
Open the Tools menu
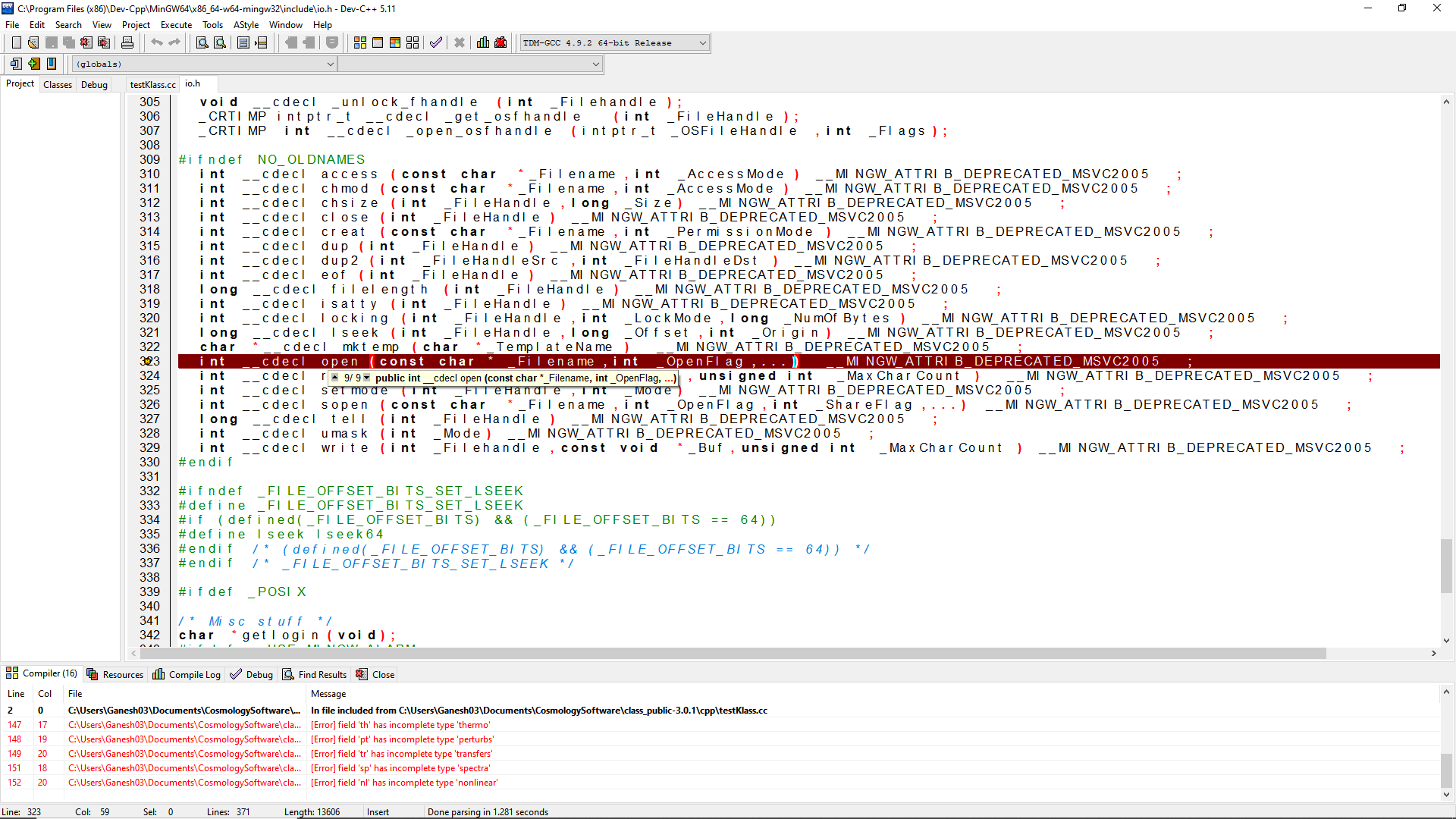pos(212,24)
